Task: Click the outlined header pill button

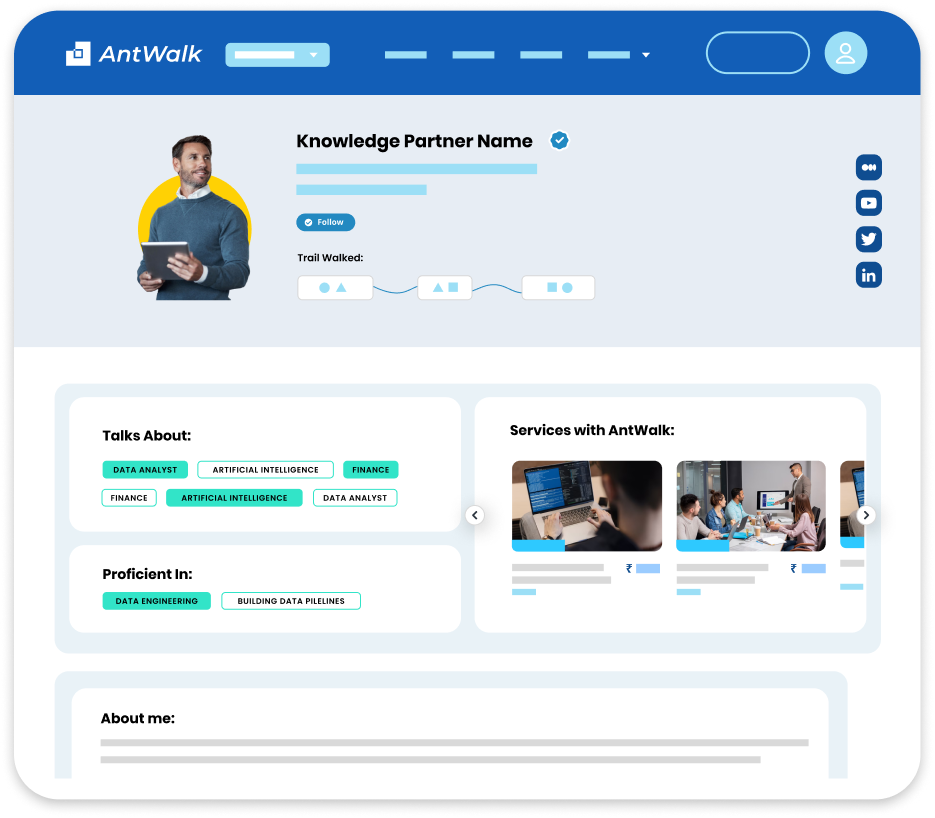Action: point(757,53)
